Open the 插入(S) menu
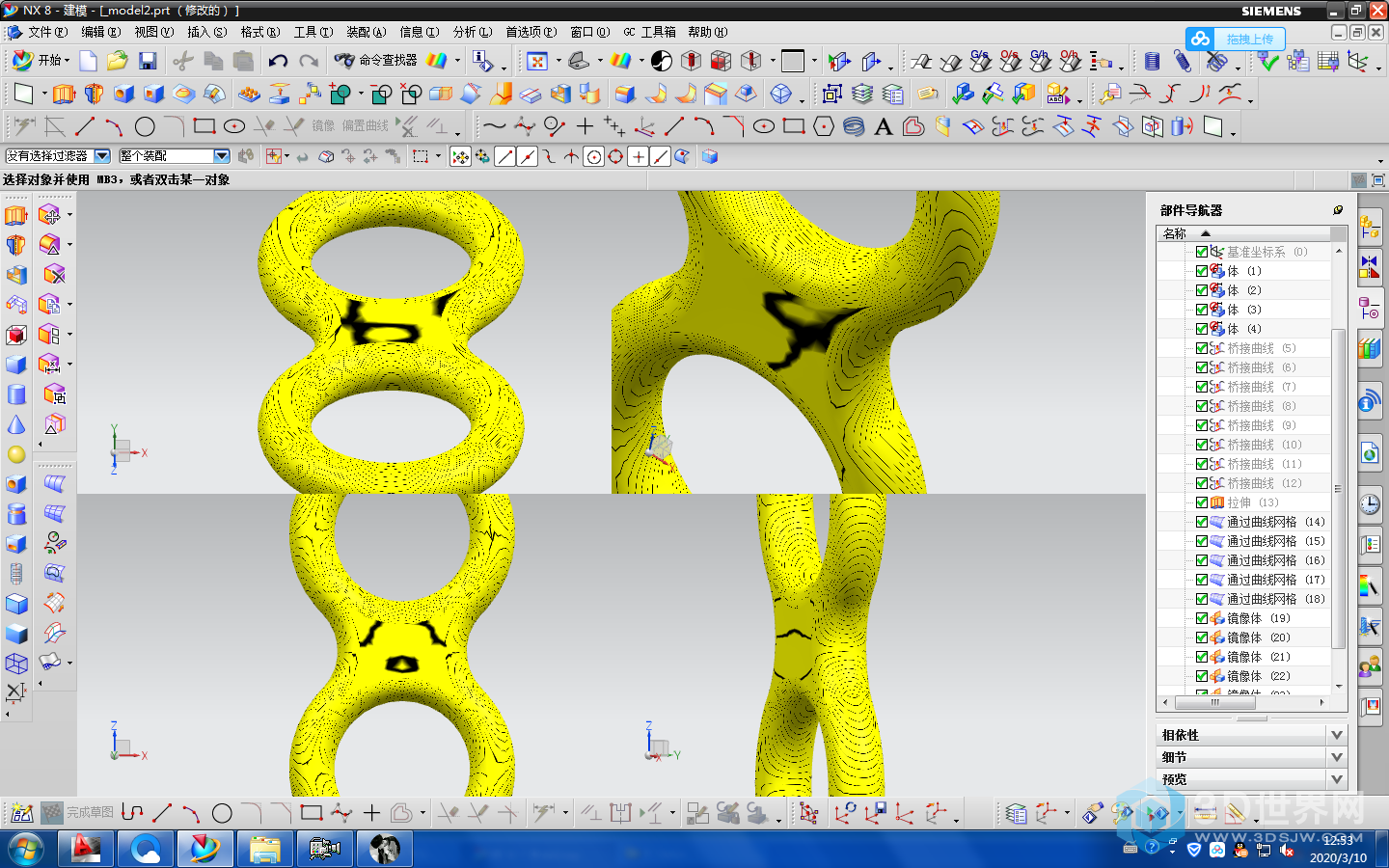Image resolution: width=1389 pixels, height=868 pixels. (206, 32)
